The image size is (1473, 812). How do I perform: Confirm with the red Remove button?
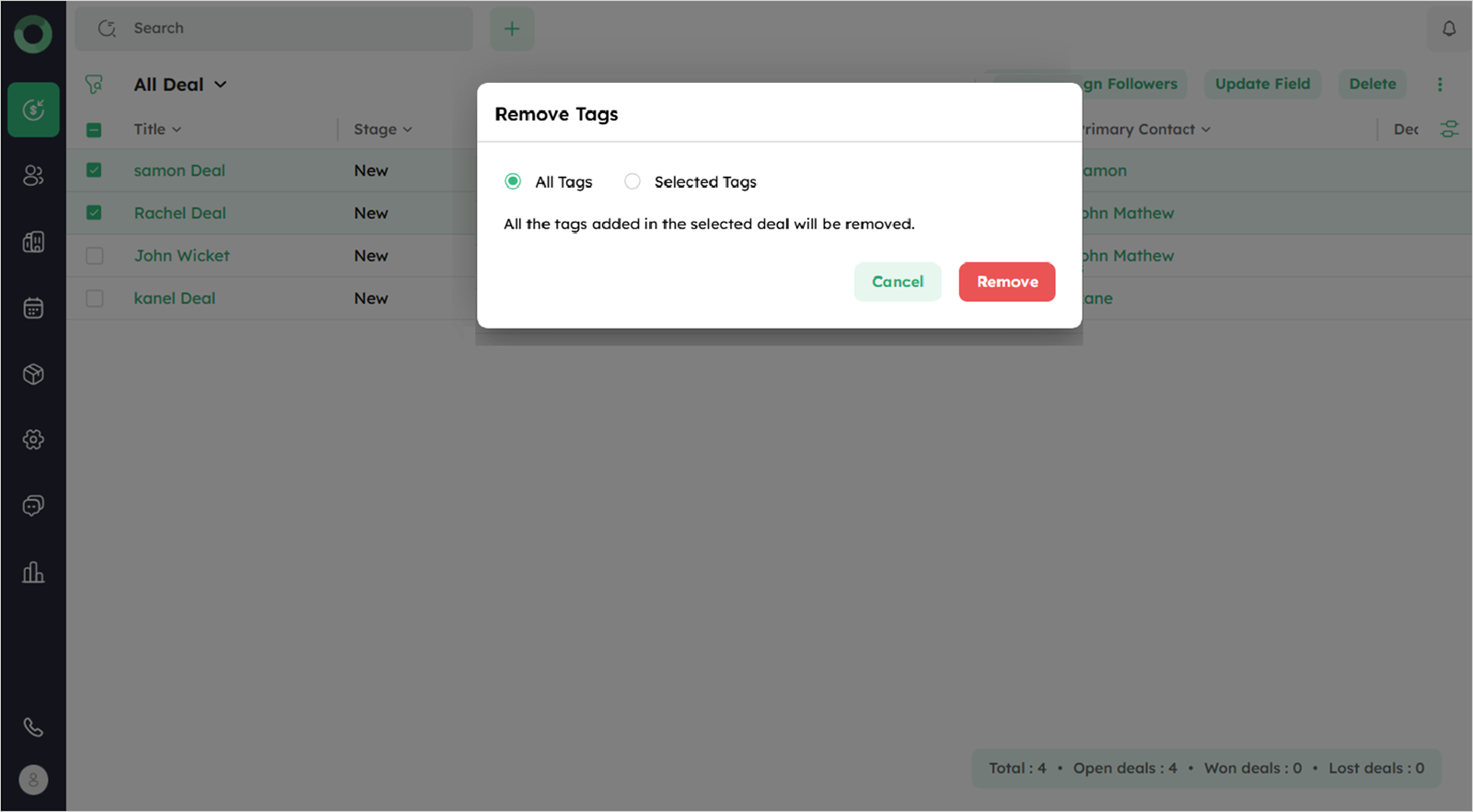coord(1006,282)
